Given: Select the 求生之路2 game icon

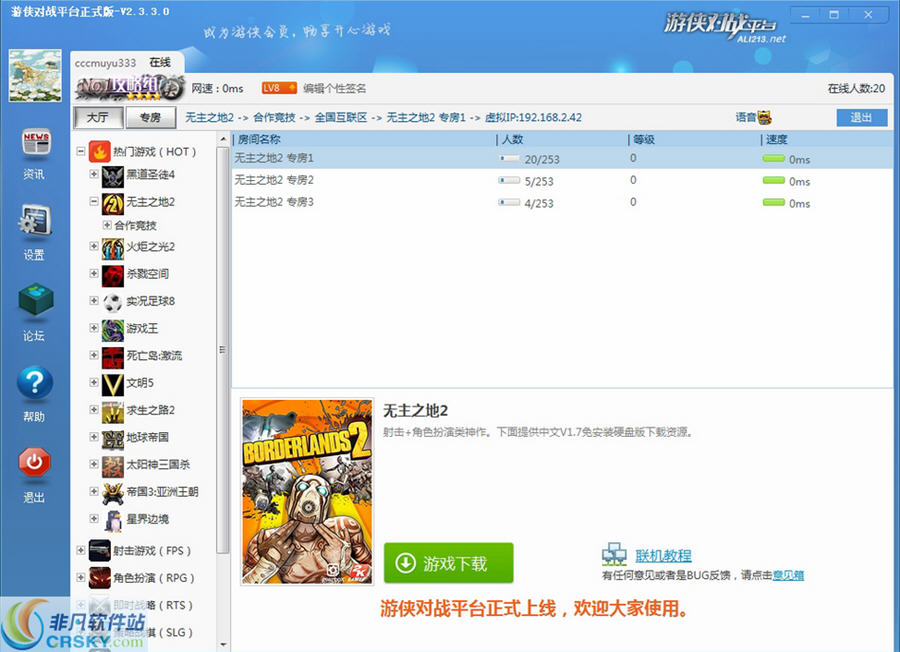Looking at the screenshot, I should click(112, 412).
